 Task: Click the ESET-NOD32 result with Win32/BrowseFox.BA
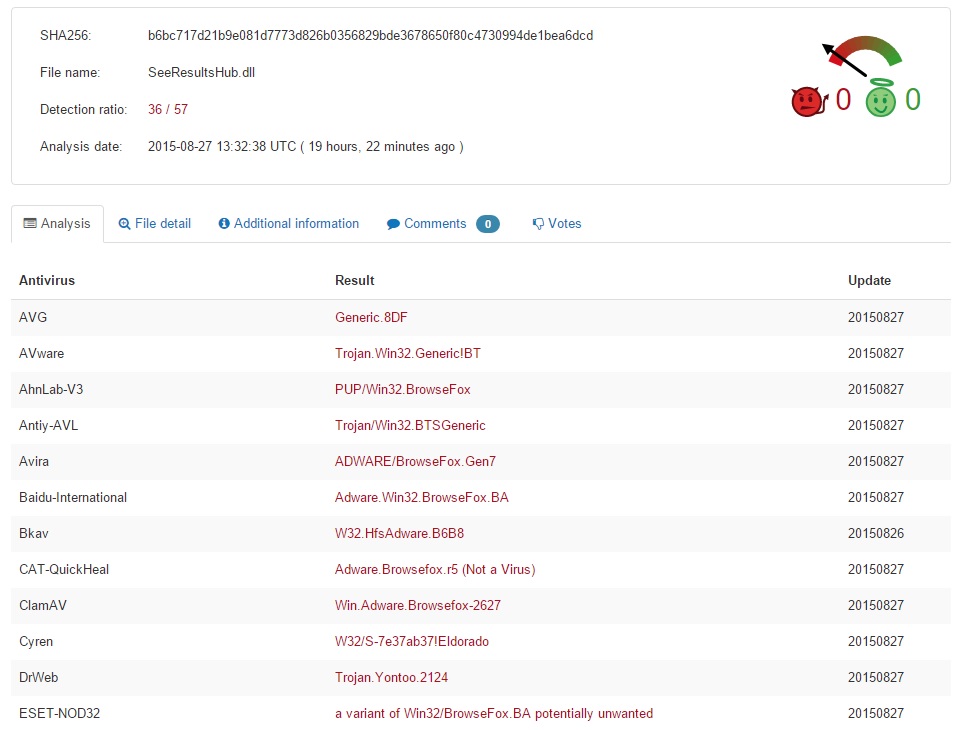click(x=494, y=714)
